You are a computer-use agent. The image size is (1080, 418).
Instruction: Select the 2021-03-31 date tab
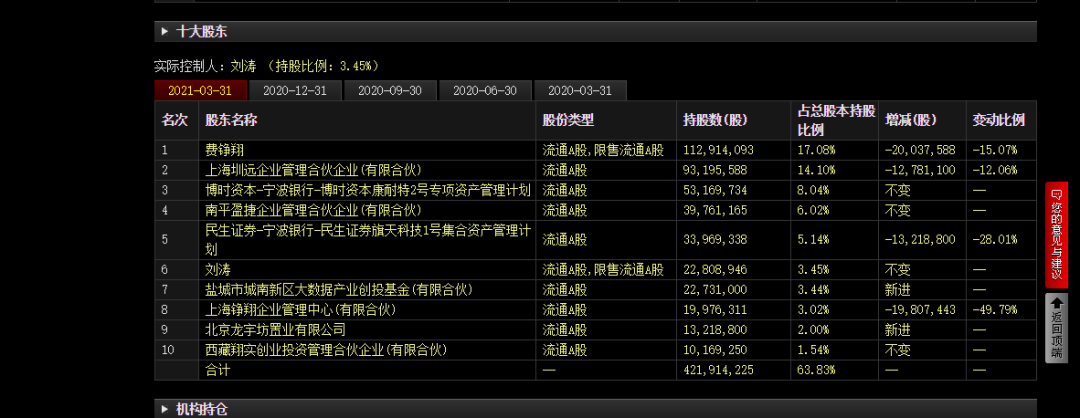200,91
